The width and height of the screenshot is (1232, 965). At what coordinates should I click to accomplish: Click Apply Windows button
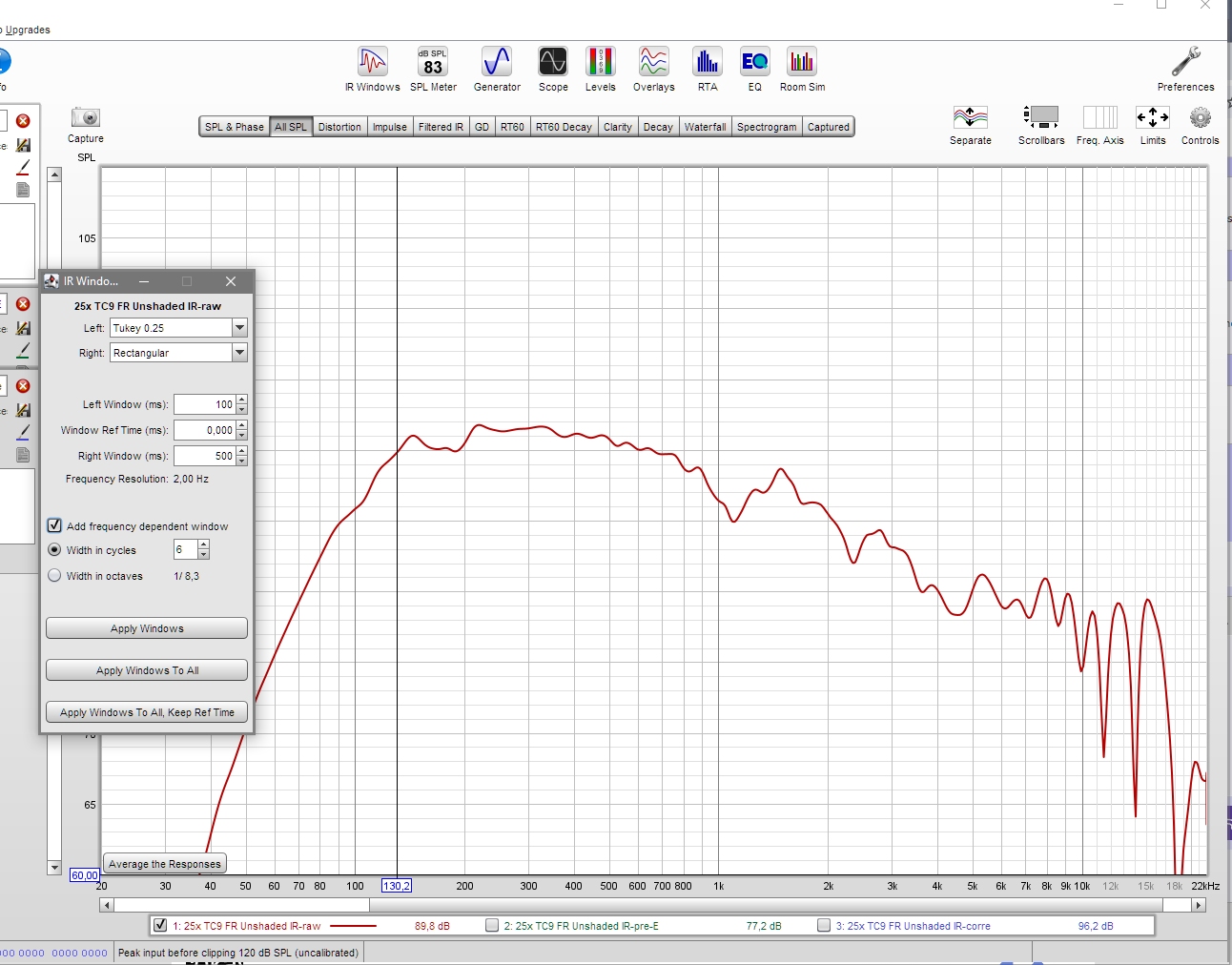click(x=147, y=628)
